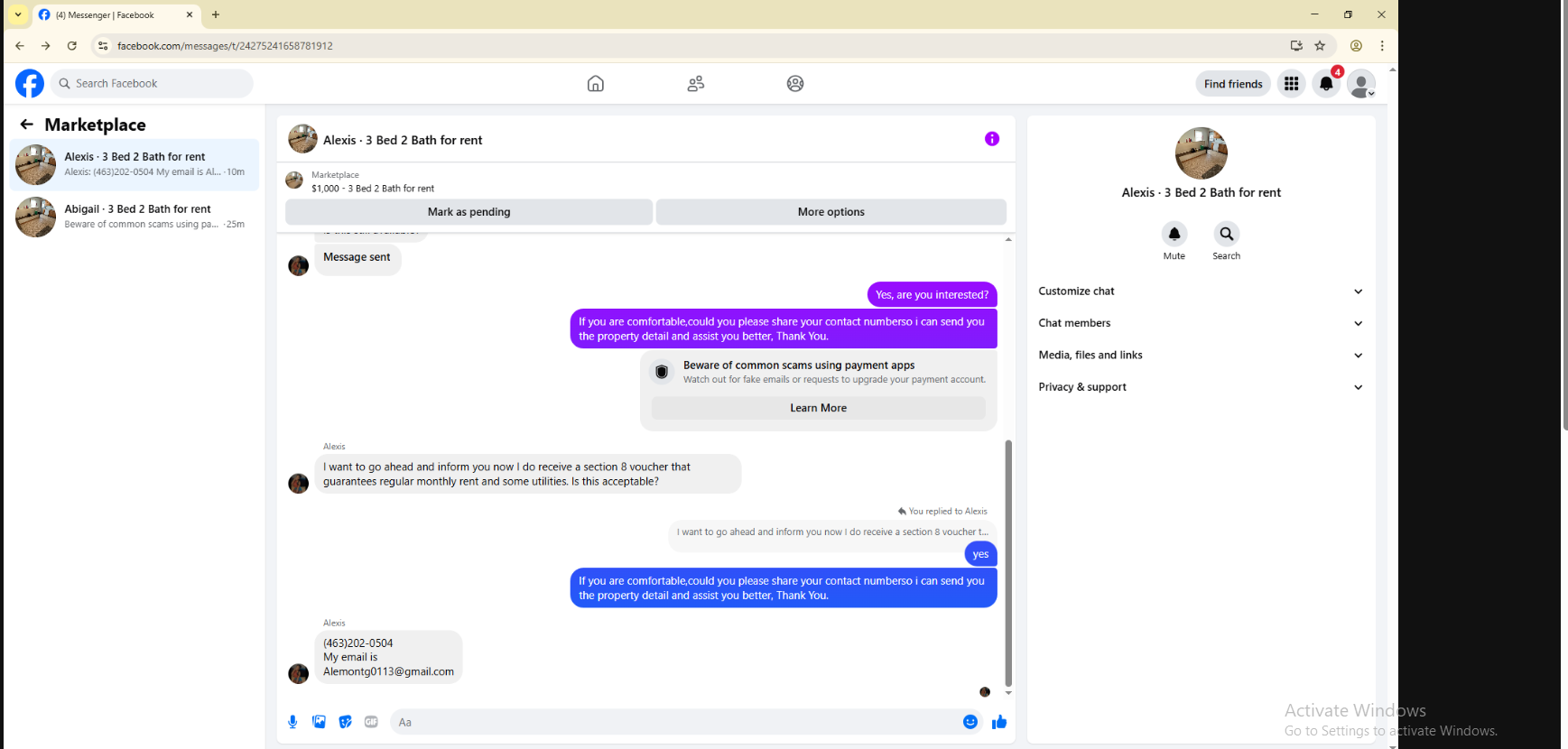Open the emoji picker in message box
The height and width of the screenshot is (749, 1568).
(970, 722)
